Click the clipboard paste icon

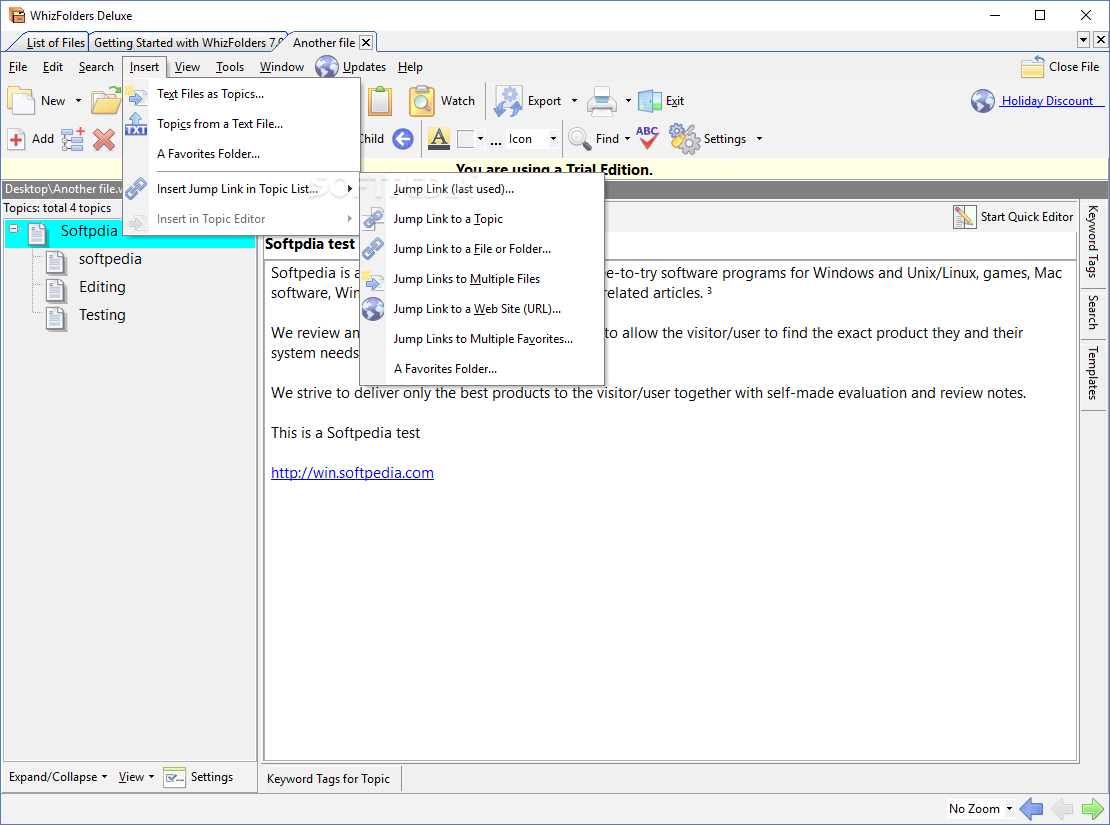(380, 101)
